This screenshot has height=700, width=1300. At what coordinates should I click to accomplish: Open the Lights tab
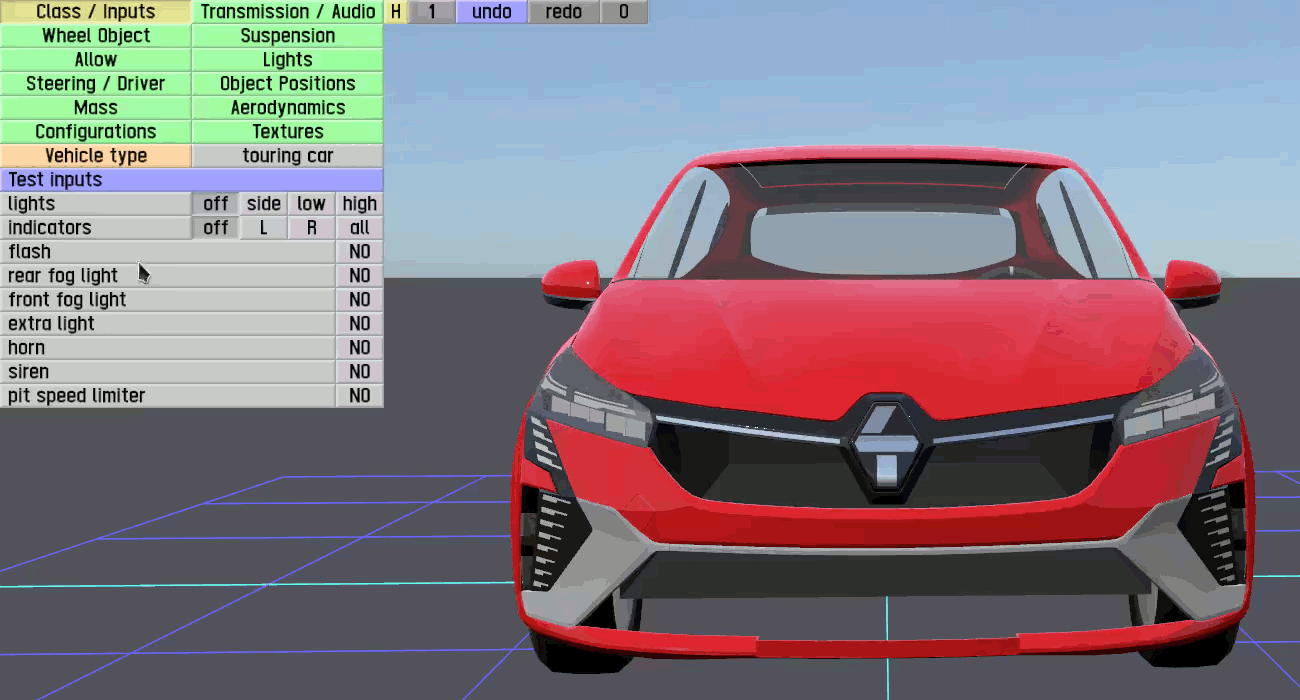[x=288, y=60]
